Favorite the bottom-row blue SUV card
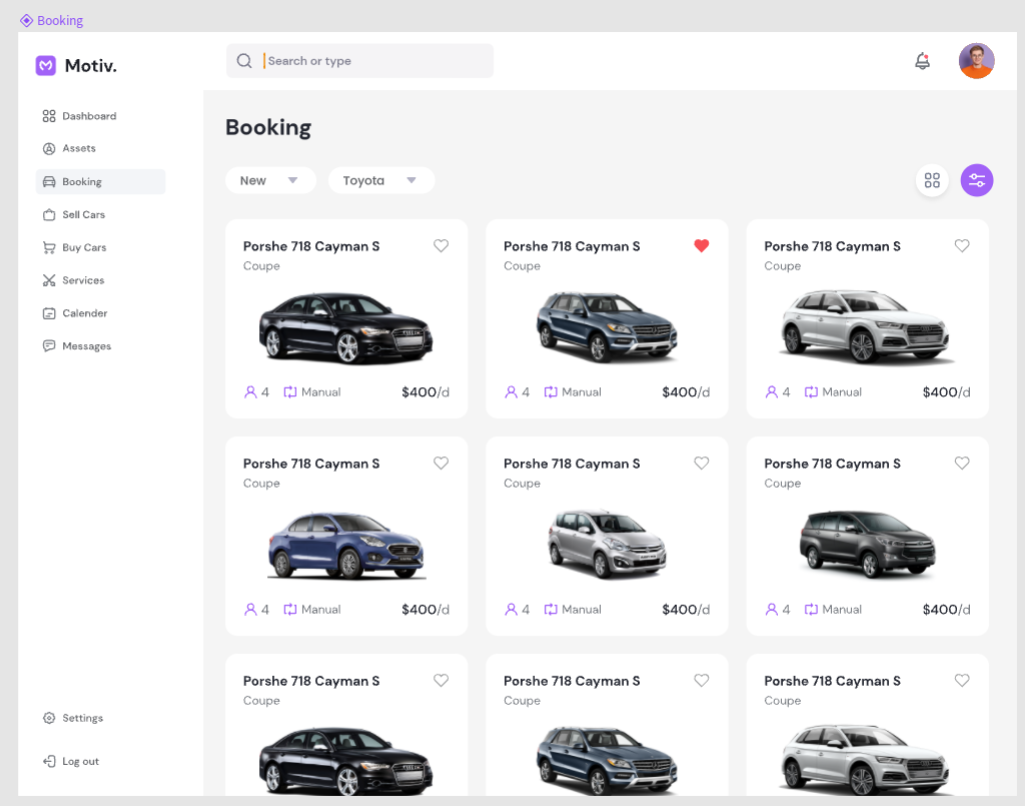 701,680
